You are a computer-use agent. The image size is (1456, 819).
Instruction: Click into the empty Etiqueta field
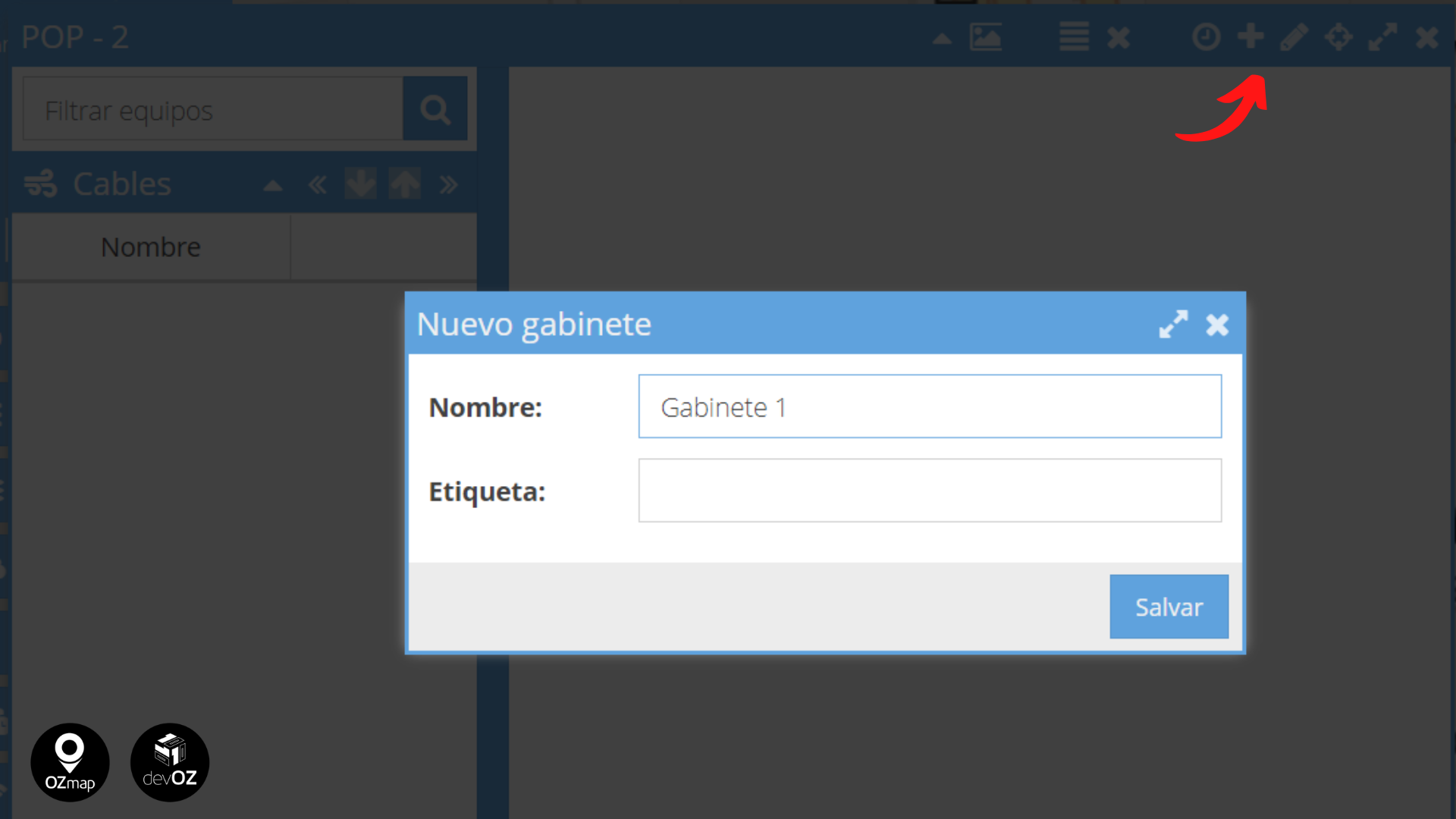(930, 491)
